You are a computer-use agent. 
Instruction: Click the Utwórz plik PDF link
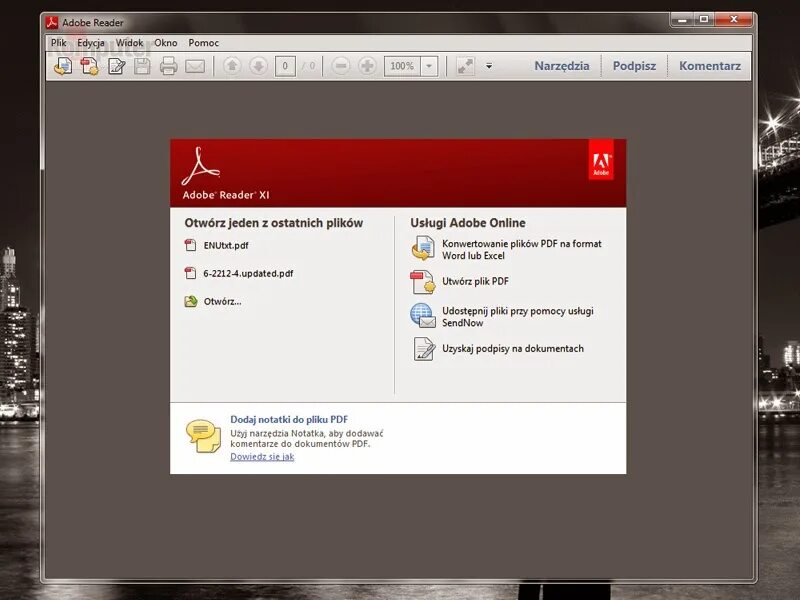(x=476, y=282)
